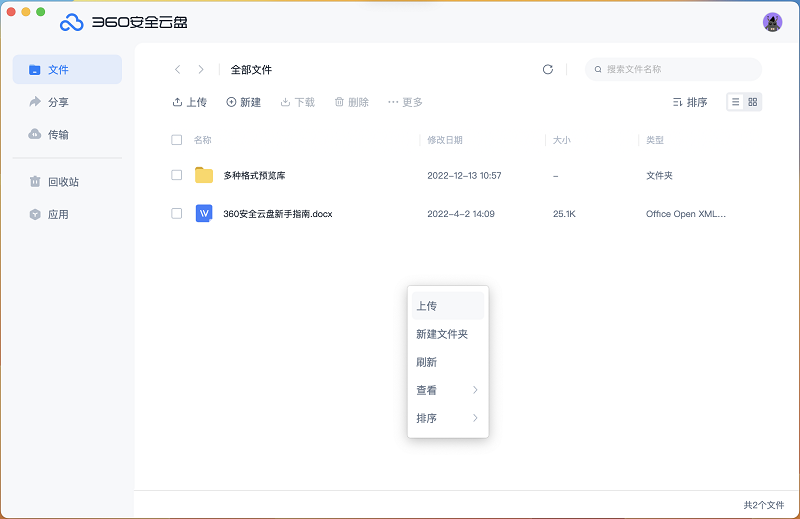Viewport: 800px width, 519px height.
Task: Navigate forward with the right arrow
Action: (201, 70)
